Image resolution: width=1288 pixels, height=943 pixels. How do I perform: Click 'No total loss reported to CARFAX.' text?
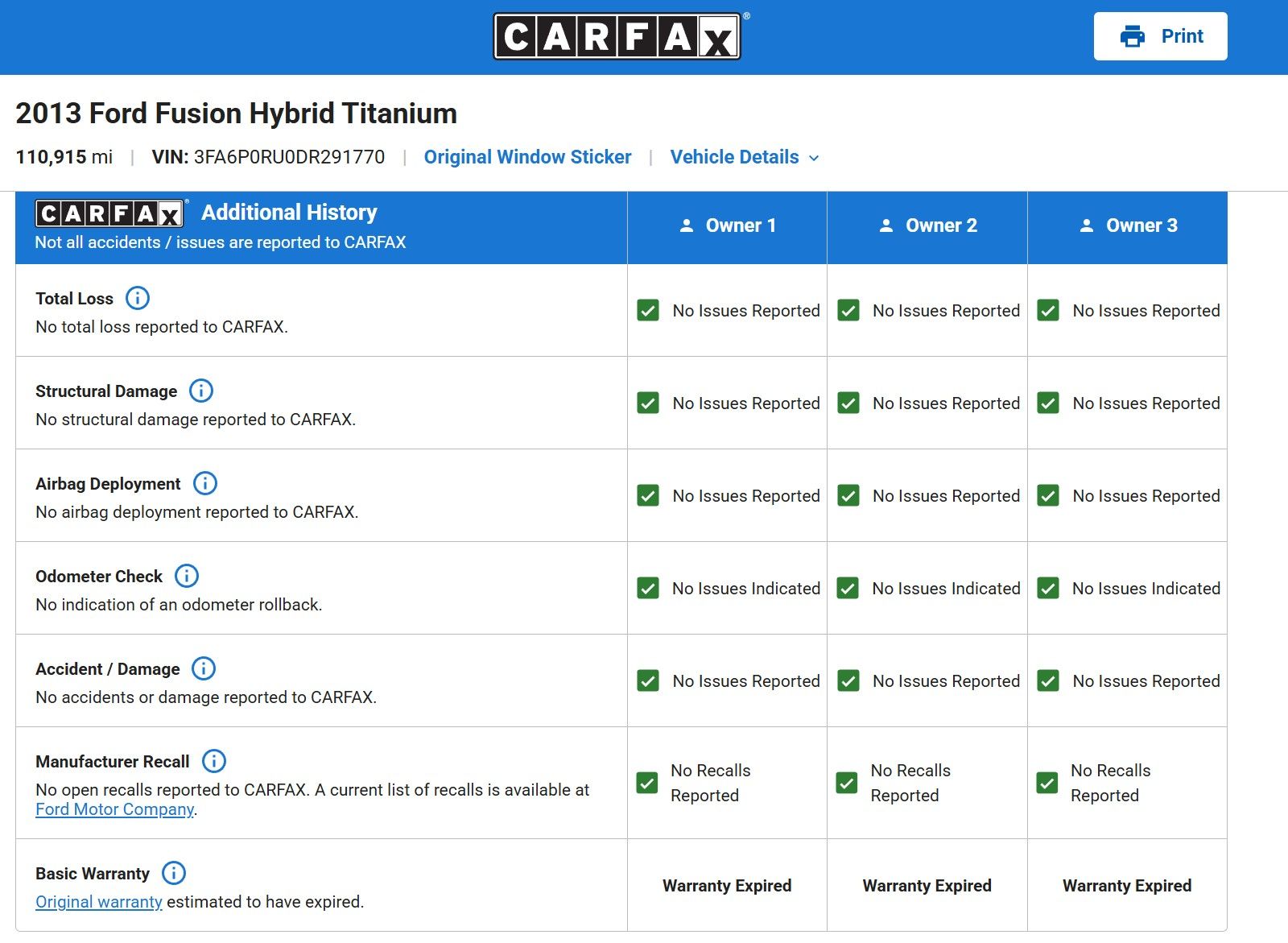coord(162,327)
